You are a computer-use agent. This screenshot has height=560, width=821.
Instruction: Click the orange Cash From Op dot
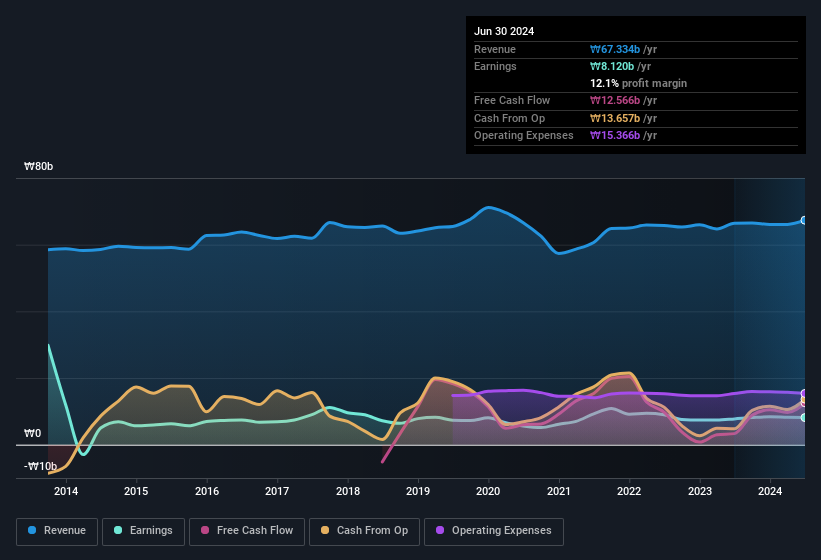pyautogui.click(x=326, y=531)
